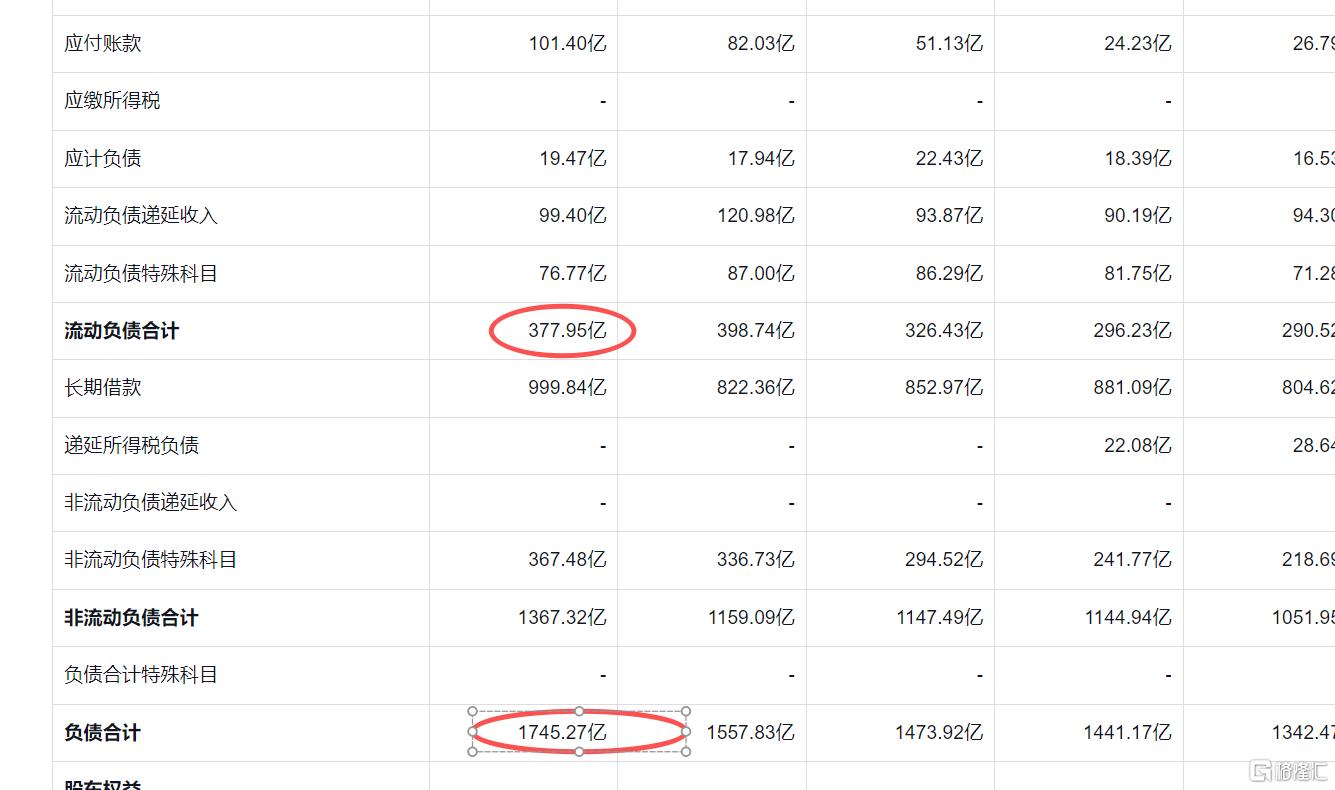Click the 应付账款 row label
Image resolution: width=1335 pixels, height=790 pixels.
[x=103, y=43]
